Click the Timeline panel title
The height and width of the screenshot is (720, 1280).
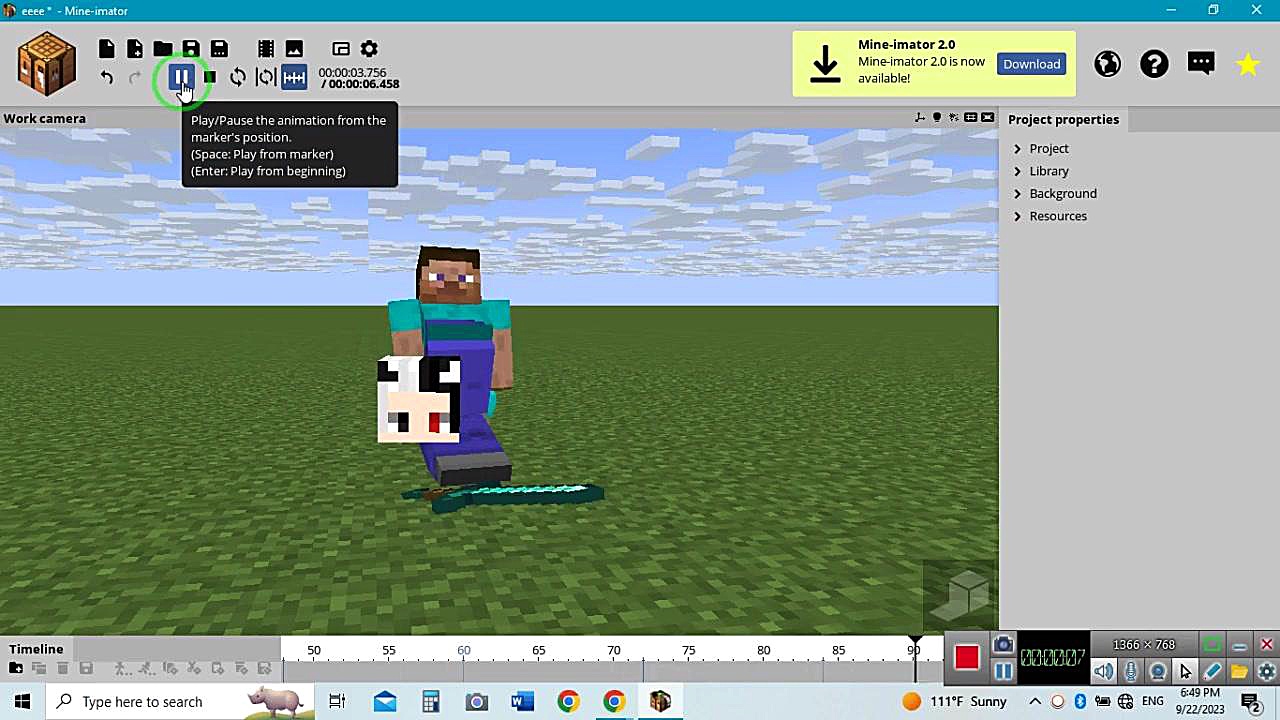pos(36,649)
